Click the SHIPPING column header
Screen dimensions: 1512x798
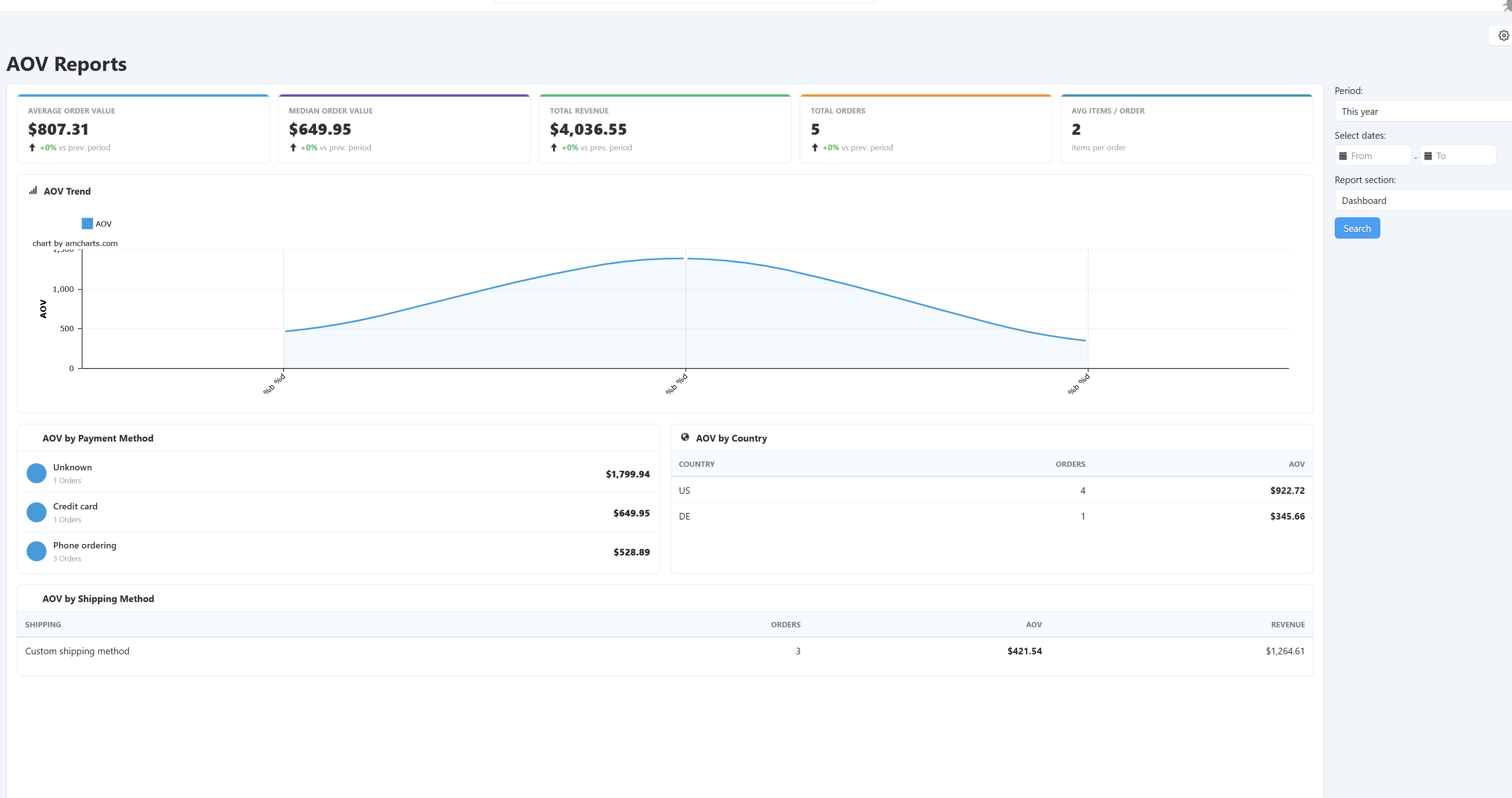tap(43, 625)
